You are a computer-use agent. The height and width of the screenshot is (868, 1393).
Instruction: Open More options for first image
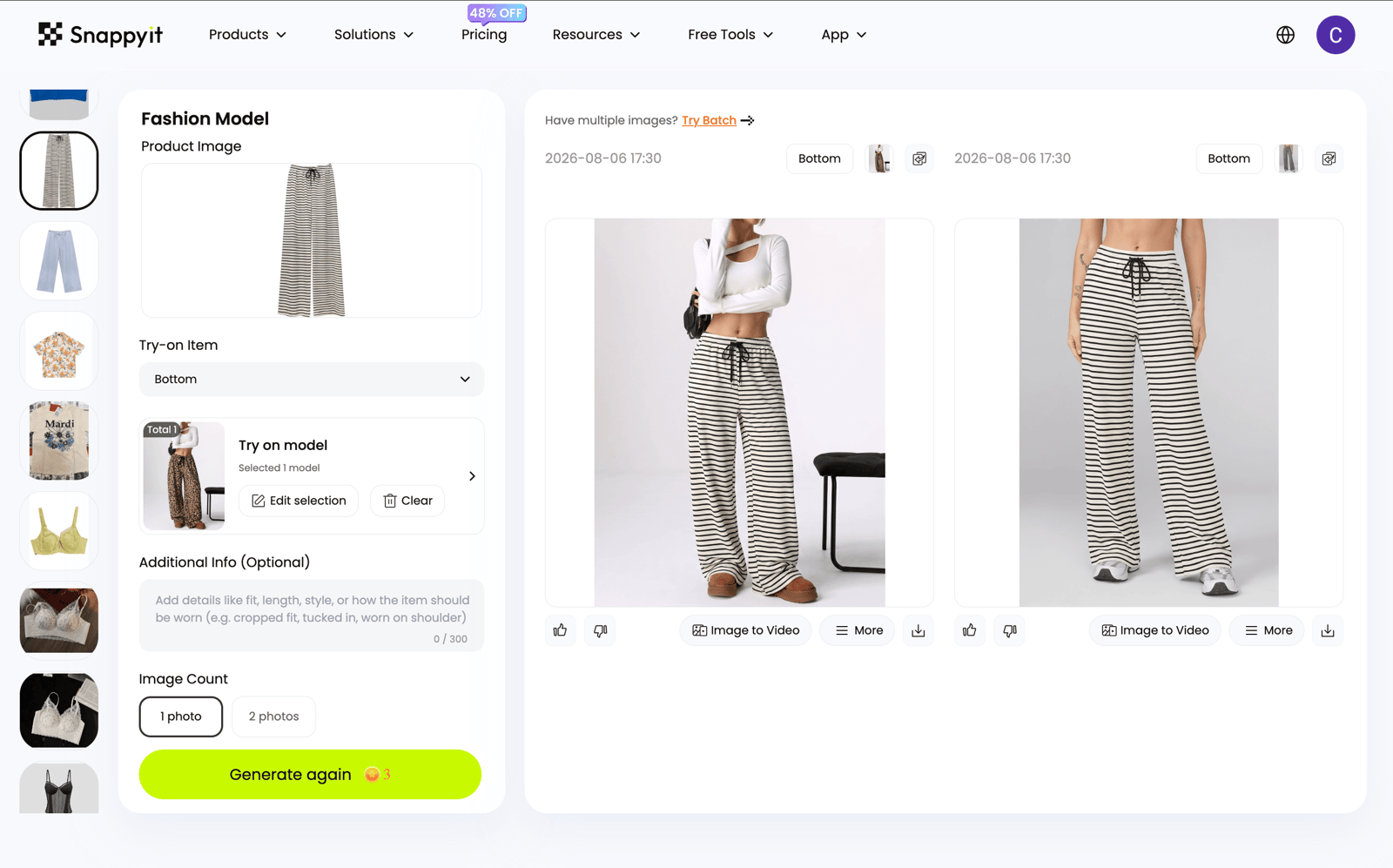(858, 630)
